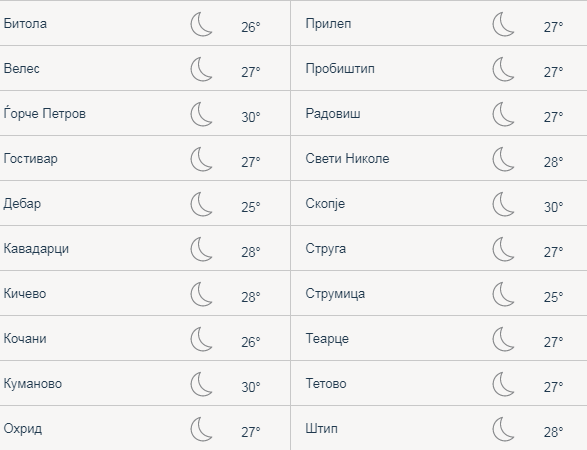587x450 pixels.
Task: Select the moon icon beside Тетово
Action: [x=504, y=384]
